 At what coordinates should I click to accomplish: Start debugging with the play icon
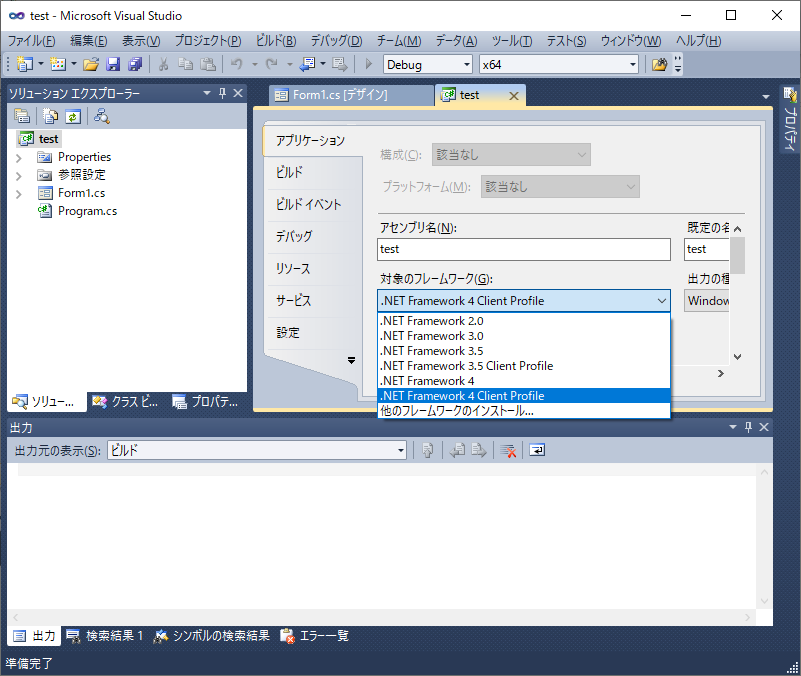coord(368,64)
